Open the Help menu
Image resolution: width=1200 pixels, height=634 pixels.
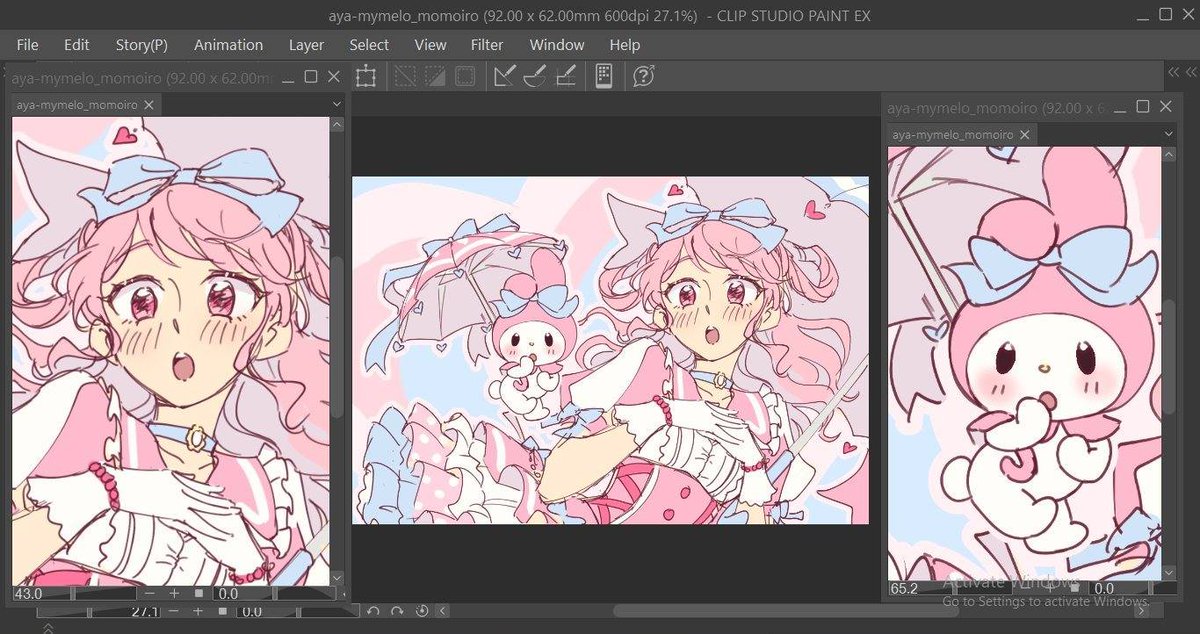(x=624, y=45)
